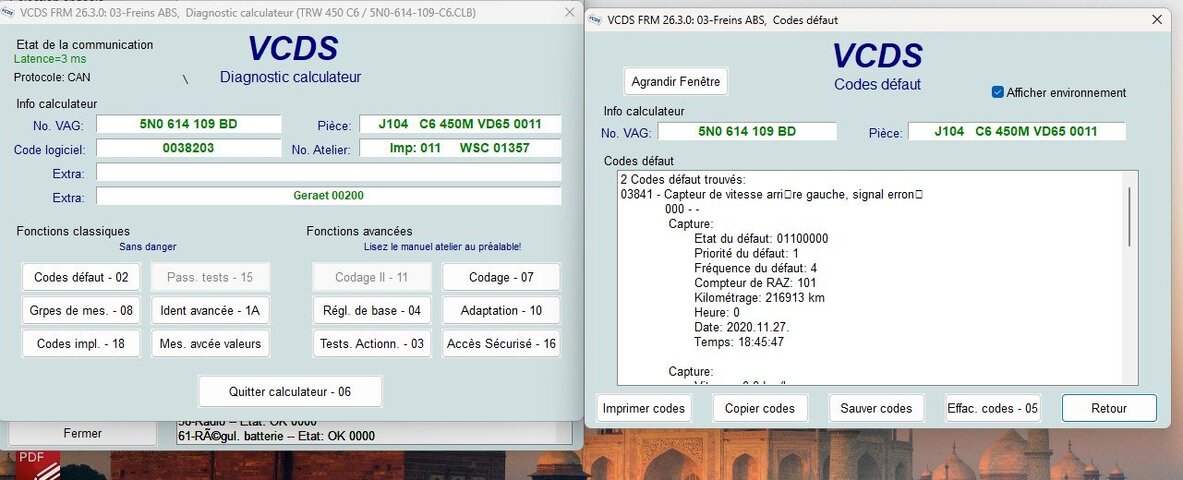
Task: Click the fault codes list scrollbar
Action: click(1129, 278)
